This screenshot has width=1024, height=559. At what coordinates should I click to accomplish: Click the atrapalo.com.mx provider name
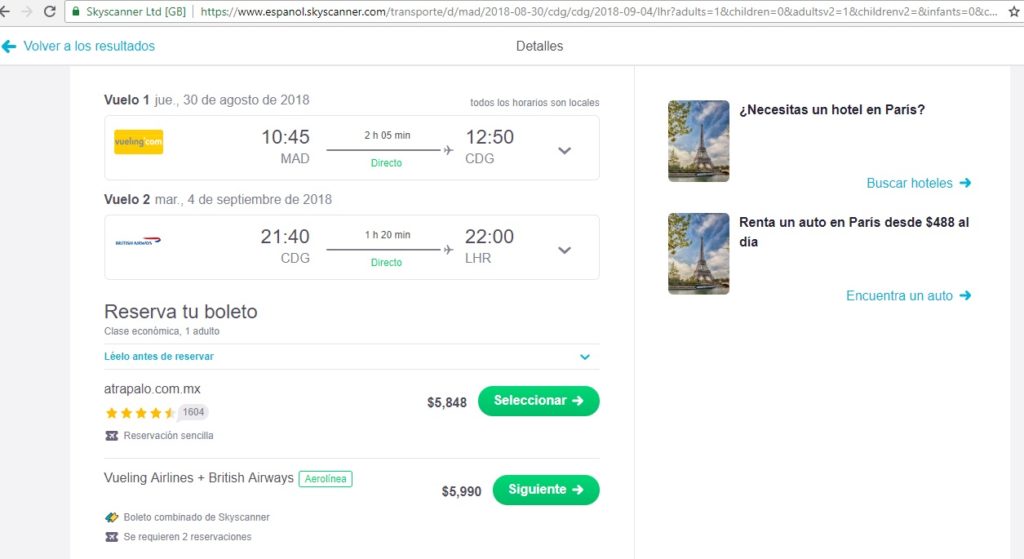tap(152, 389)
